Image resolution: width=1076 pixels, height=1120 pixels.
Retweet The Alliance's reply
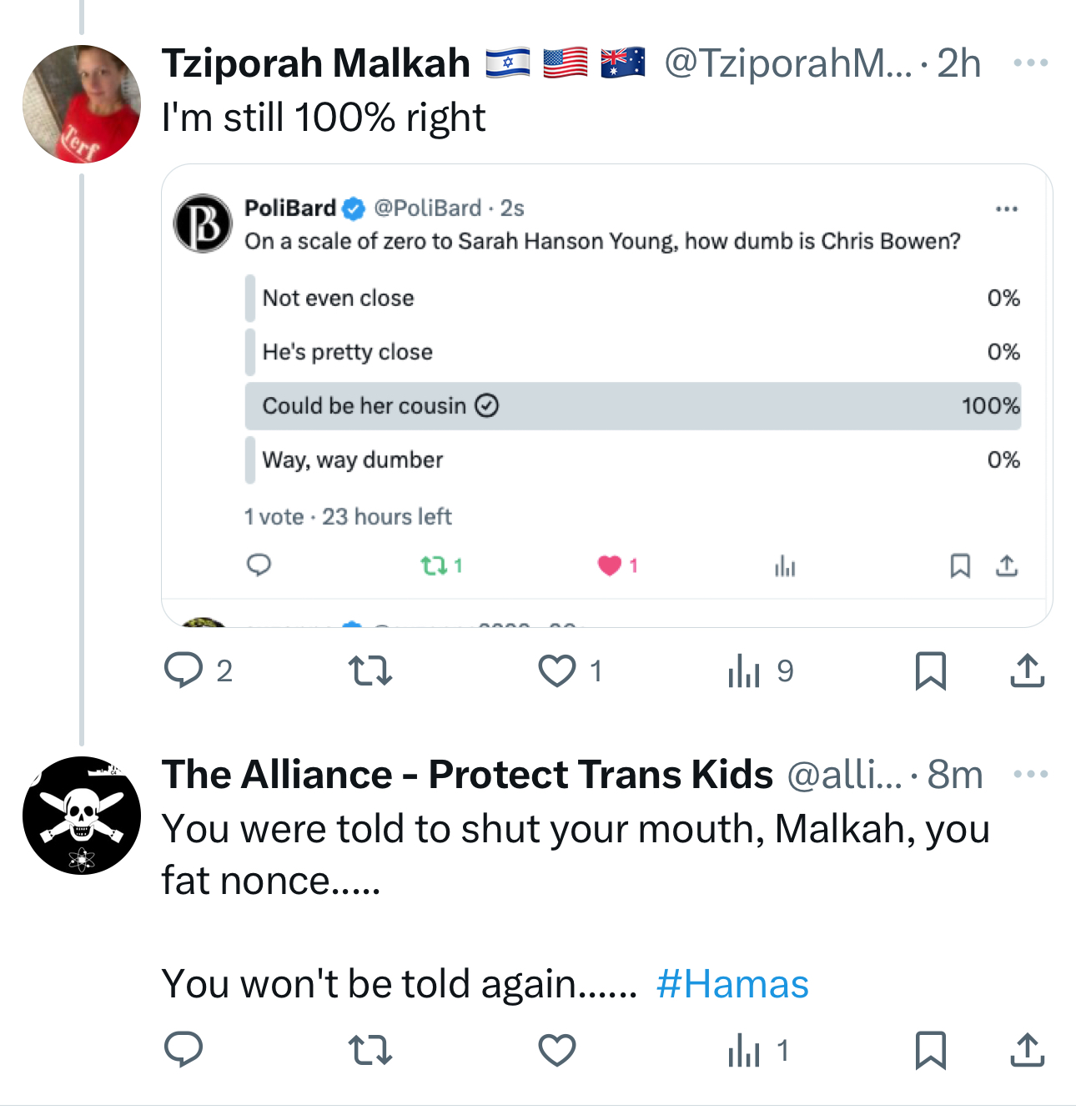(x=370, y=1050)
